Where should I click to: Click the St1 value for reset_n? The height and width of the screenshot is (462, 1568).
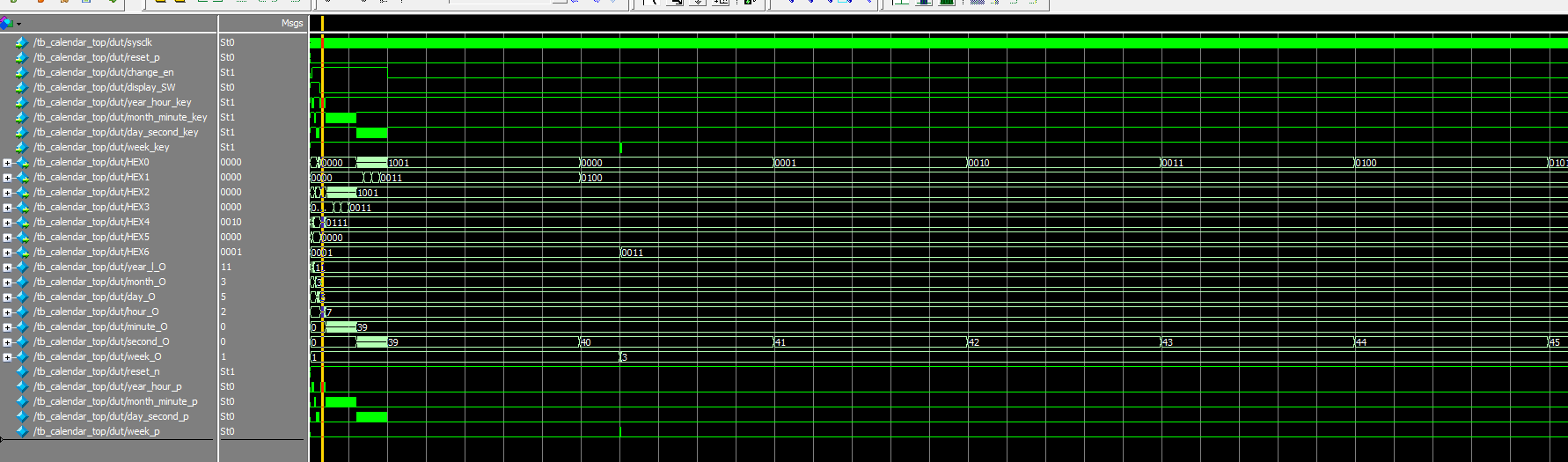pos(227,371)
